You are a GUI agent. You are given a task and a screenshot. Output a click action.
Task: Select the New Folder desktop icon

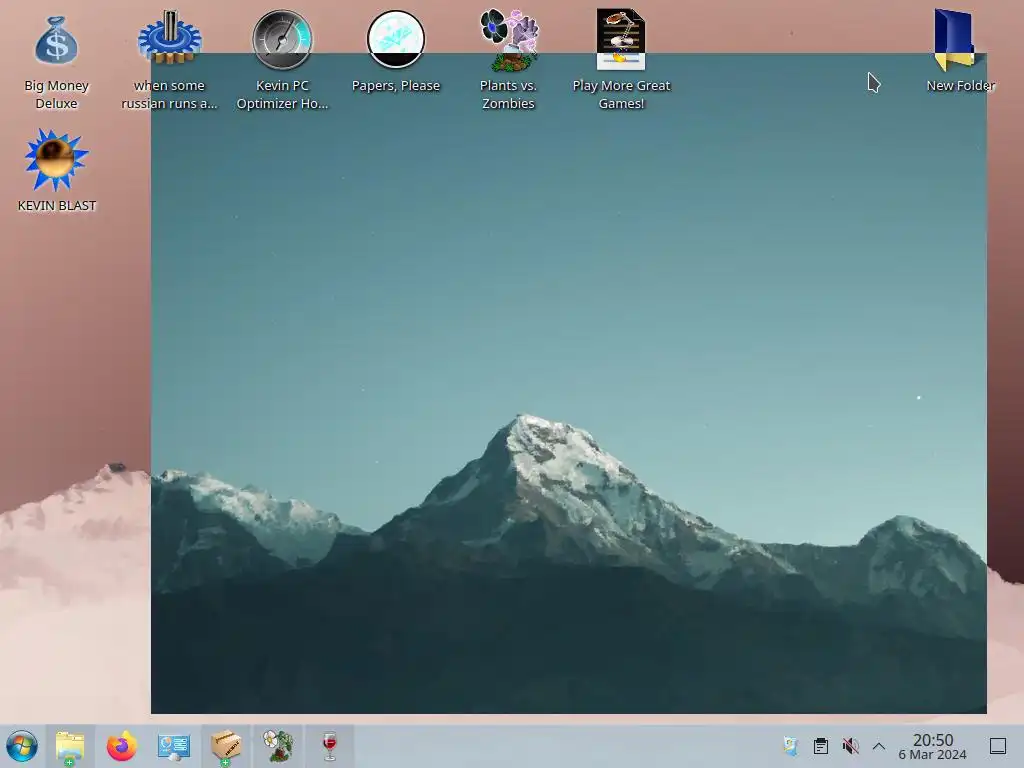click(955, 39)
